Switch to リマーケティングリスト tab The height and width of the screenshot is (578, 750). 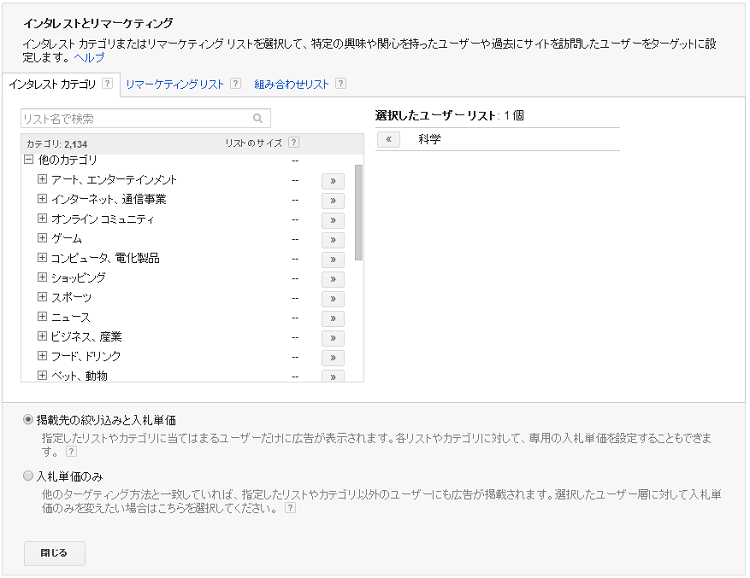tap(175, 84)
